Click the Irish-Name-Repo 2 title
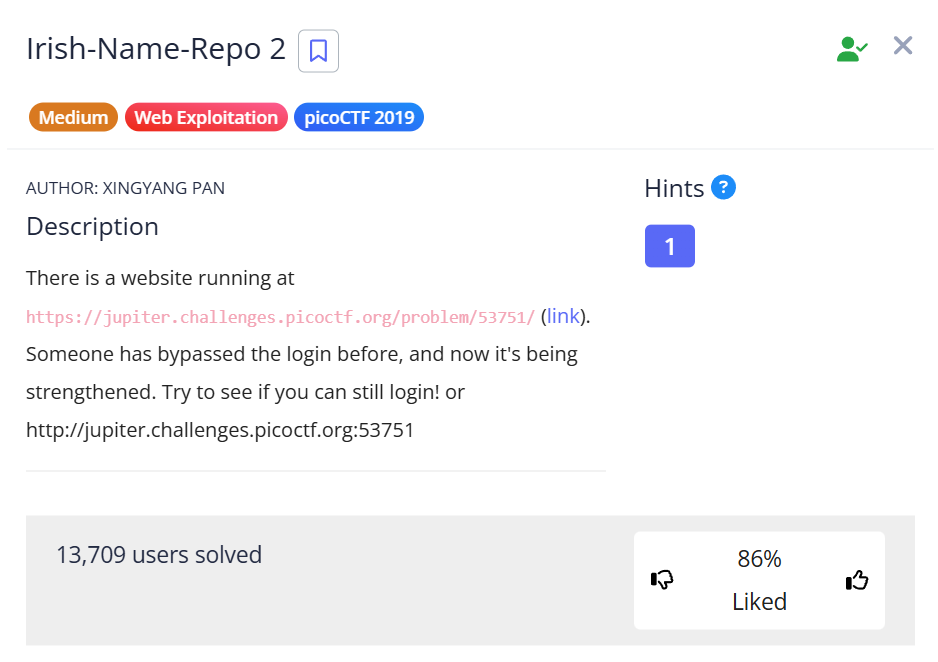 (156, 49)
